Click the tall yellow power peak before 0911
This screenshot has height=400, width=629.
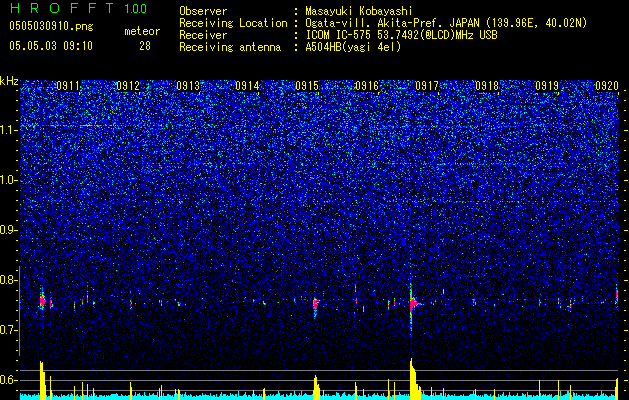tap(43, 380)
